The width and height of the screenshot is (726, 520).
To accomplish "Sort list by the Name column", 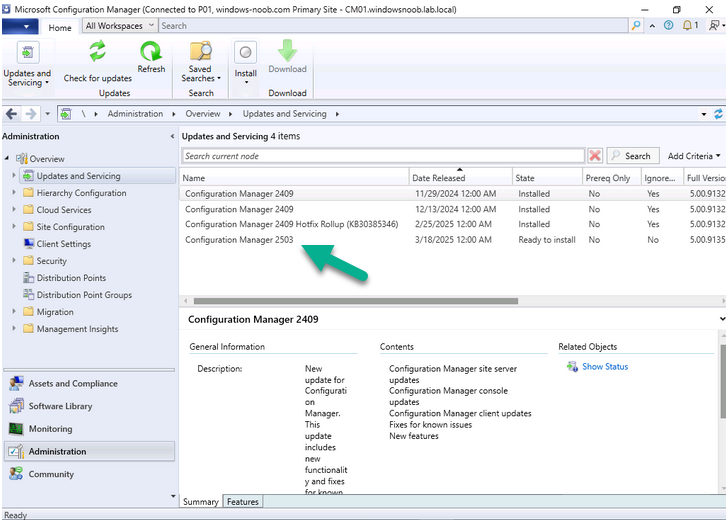I will click(294, 178).
